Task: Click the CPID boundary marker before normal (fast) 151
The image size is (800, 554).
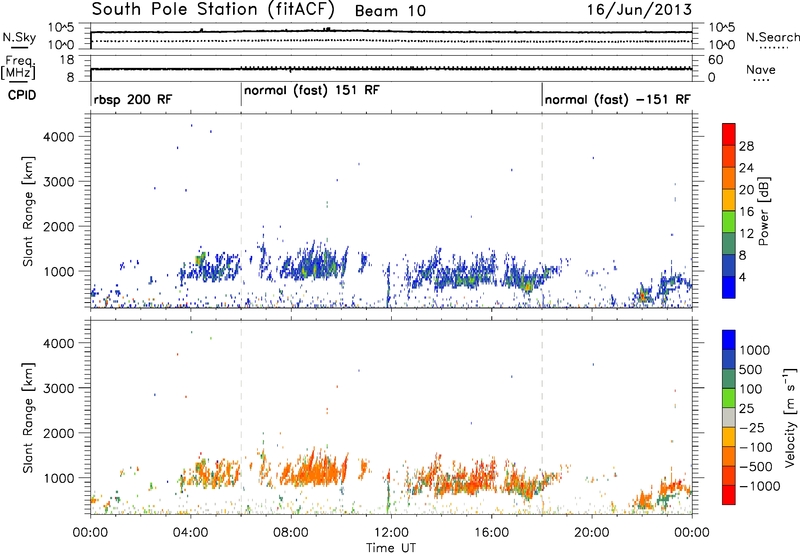Action: [241, 94]
